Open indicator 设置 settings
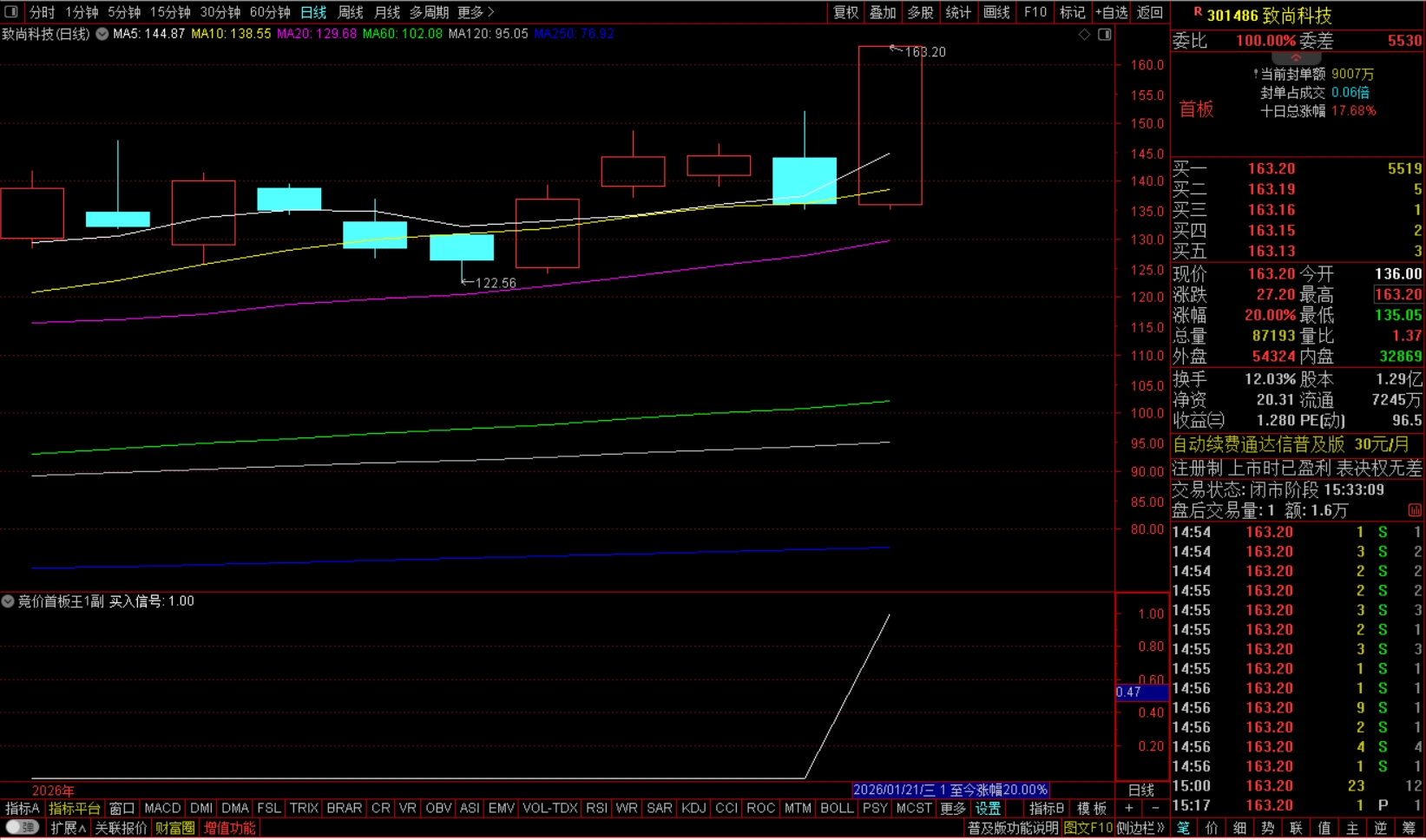This screenshot has height=840, width=1426. (x=988, y=808)
